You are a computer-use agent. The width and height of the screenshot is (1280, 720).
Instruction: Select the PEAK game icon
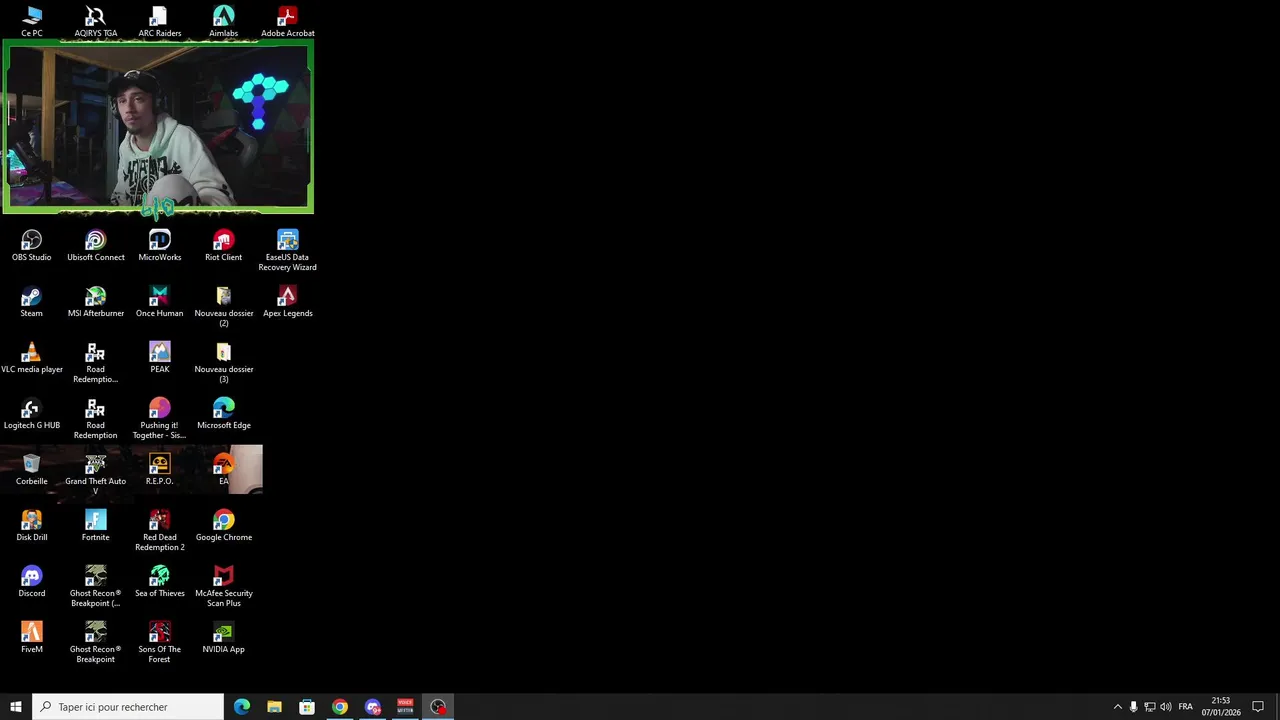(160, 358)
